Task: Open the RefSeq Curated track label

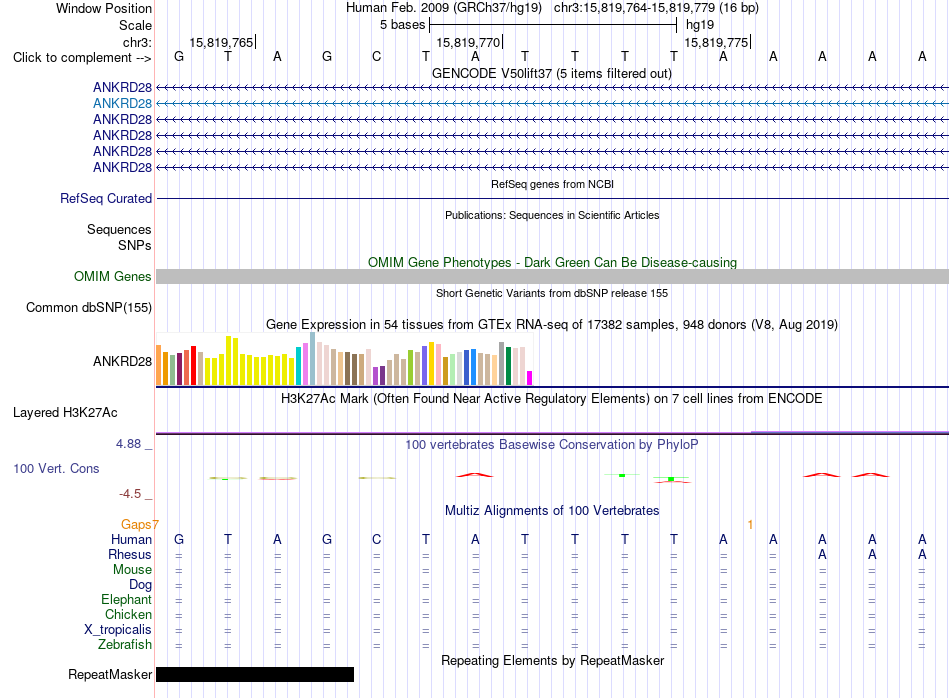Action: tap(106, 199)
